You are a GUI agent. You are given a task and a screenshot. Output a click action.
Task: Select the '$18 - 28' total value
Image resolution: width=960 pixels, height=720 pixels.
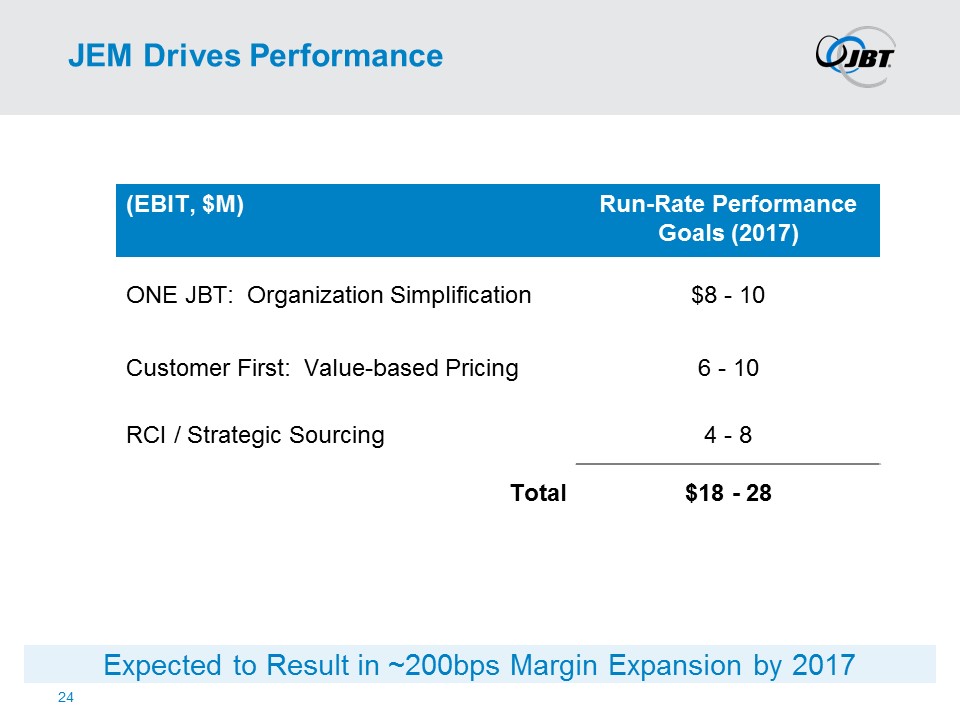coord(728,493)
